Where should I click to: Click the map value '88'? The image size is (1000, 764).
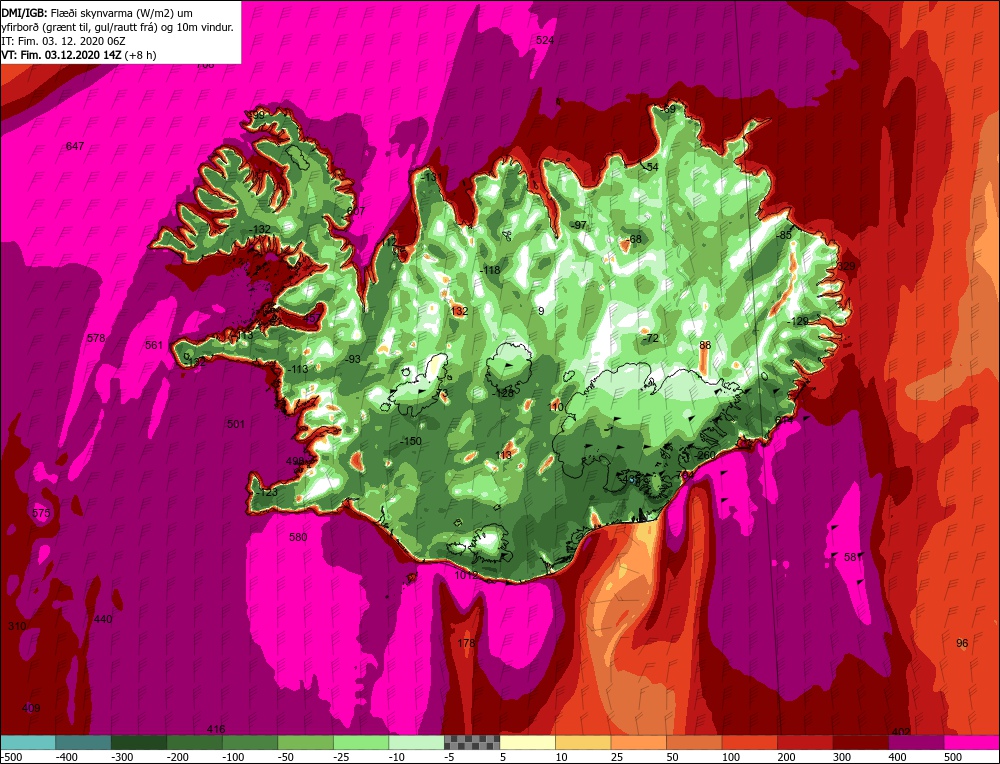click(705, 345)
